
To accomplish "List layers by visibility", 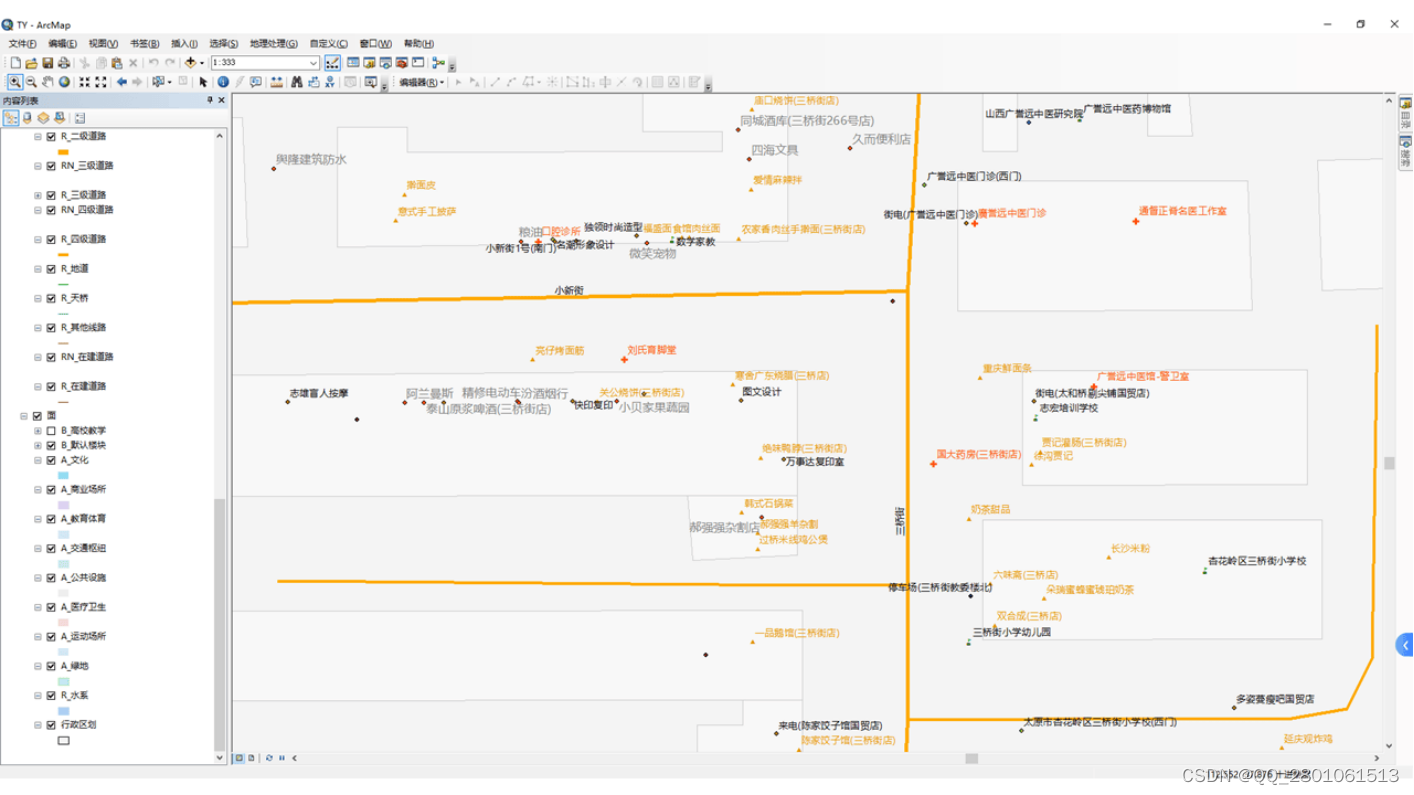I will coord(43,118).
